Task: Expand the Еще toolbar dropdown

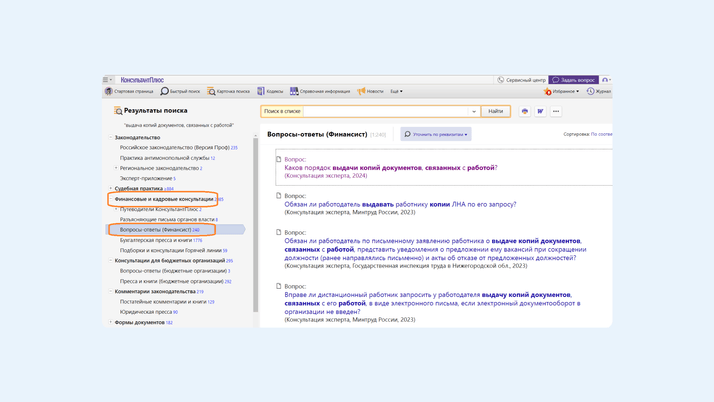Action: (x=396, y=91)
